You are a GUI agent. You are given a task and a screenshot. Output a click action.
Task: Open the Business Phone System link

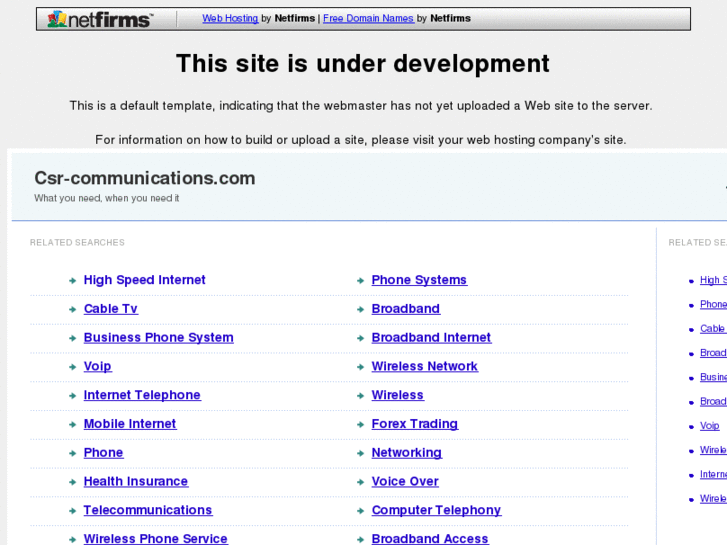pyautogui.click(x=159, y=338)
